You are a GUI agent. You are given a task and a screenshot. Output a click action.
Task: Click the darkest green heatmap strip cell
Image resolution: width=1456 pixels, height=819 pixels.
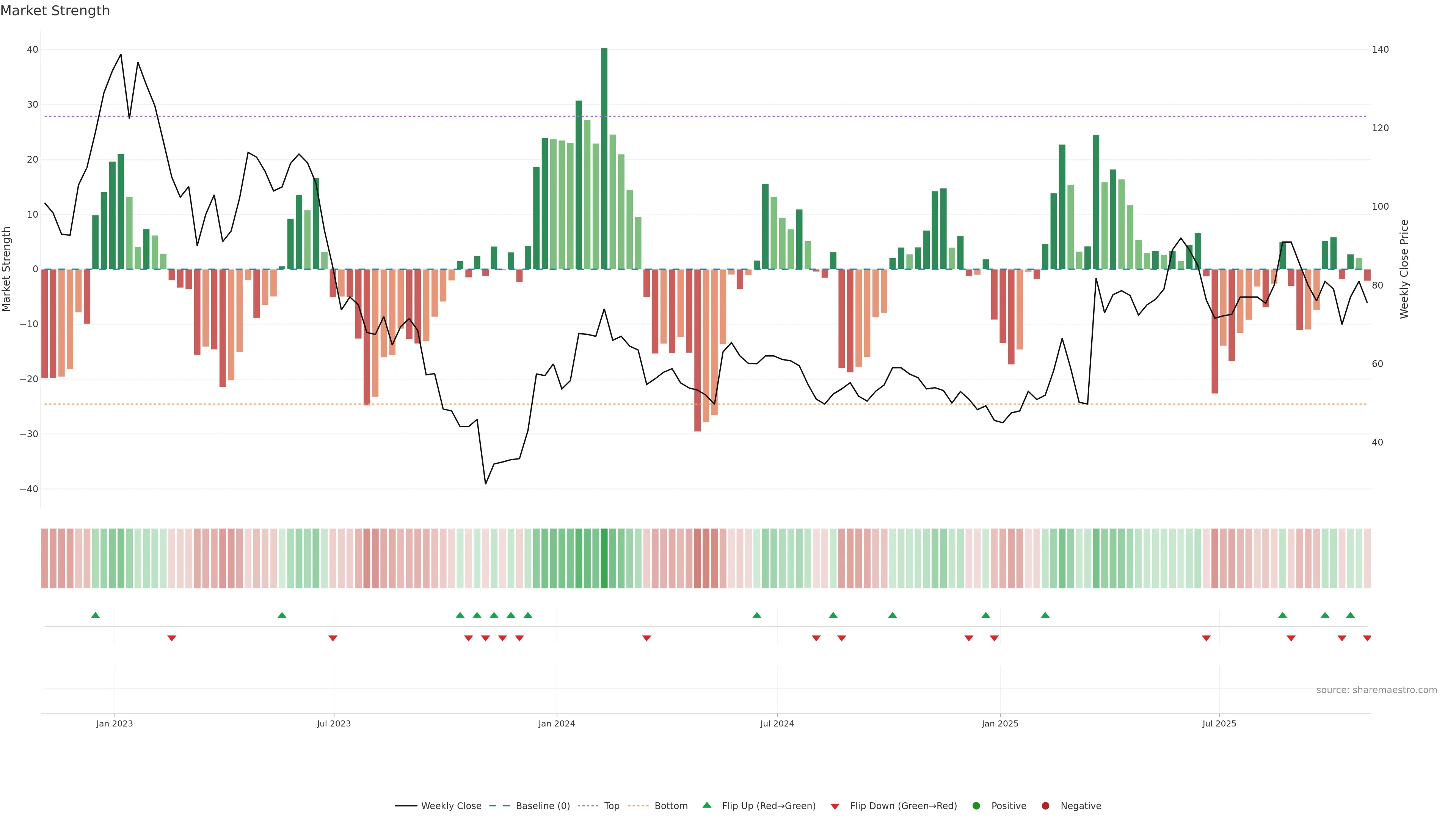[604, 558]
